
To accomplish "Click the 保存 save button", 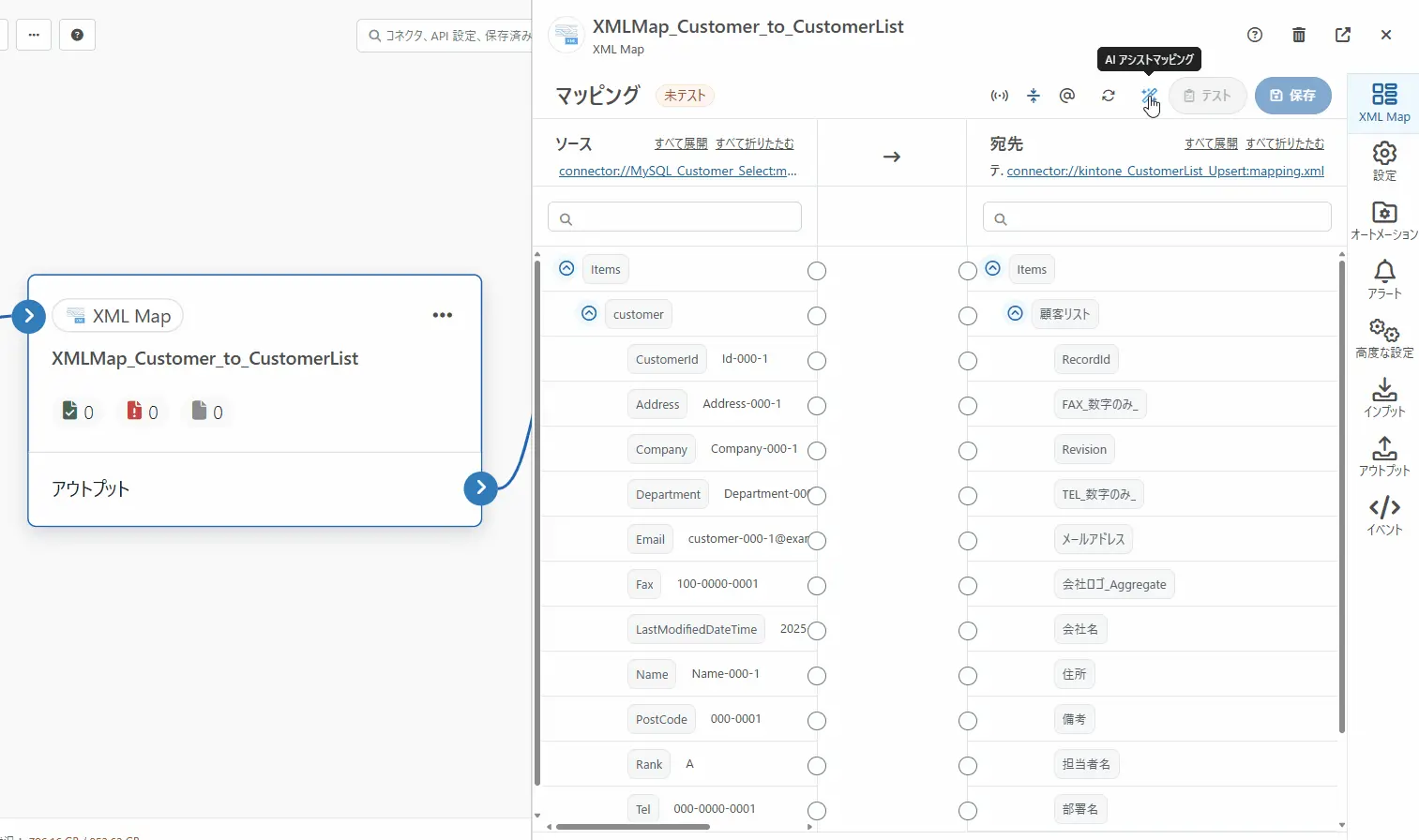I will pos(1293,96).
